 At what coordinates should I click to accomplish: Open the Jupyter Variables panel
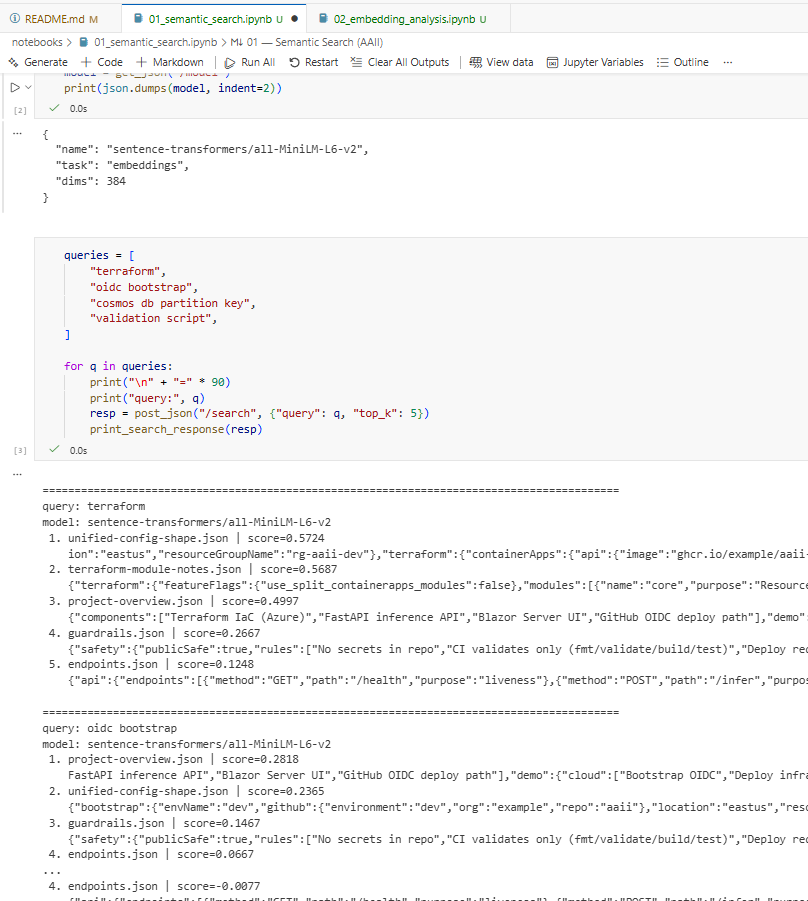click(594, 61)
